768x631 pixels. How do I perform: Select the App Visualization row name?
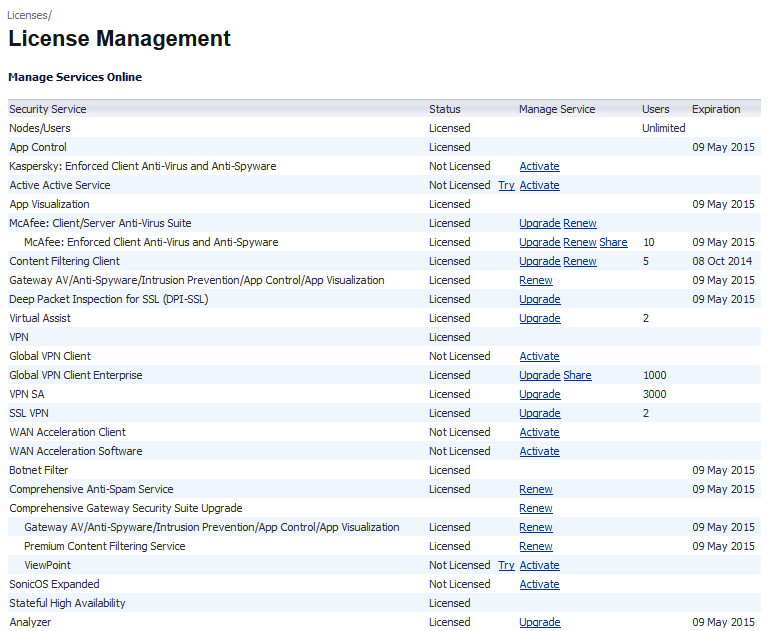click(x=49, y=204)
